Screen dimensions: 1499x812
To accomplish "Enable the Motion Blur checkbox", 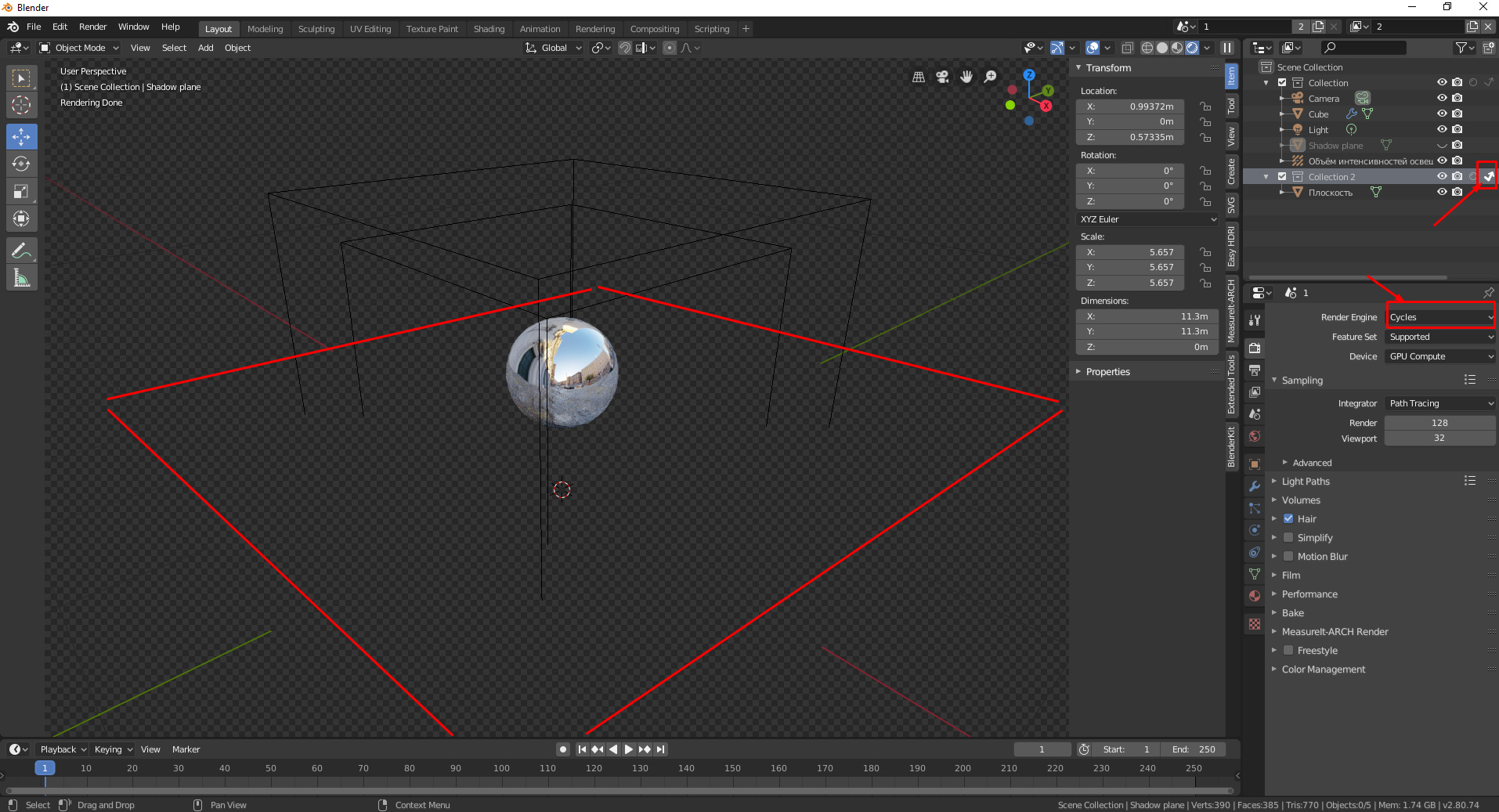I will [x=1288, y=557].
